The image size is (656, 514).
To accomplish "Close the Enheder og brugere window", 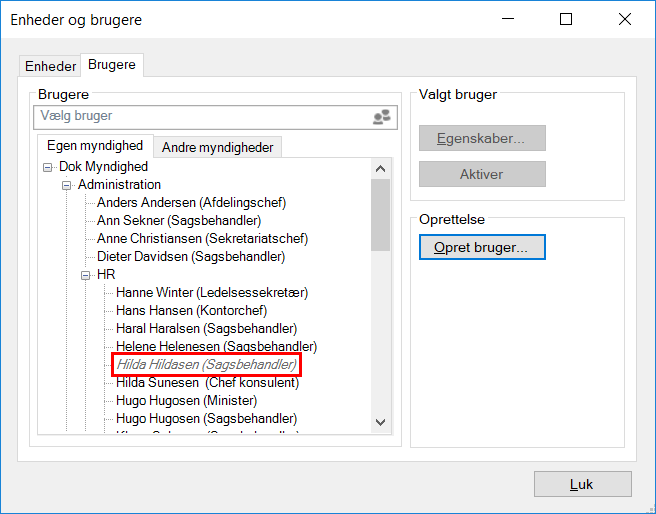I will tap(625, 19).
